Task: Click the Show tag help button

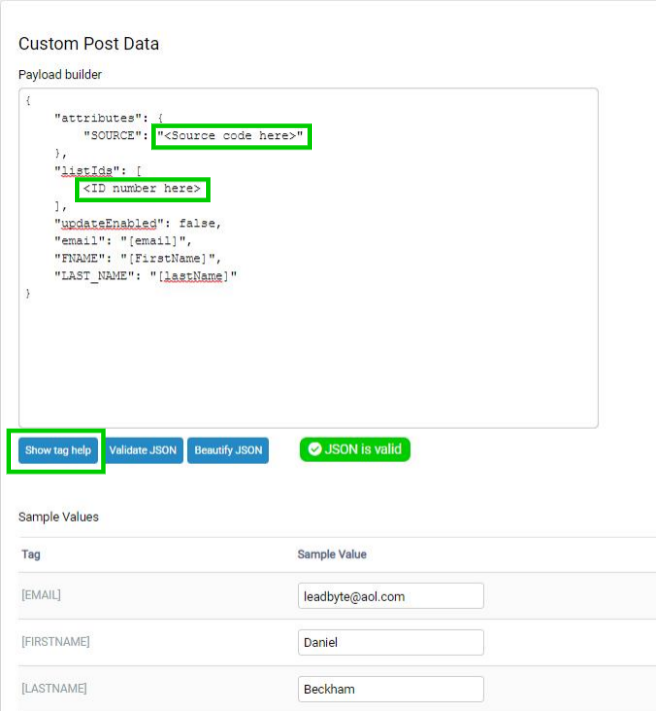Action: coord(58,450)
